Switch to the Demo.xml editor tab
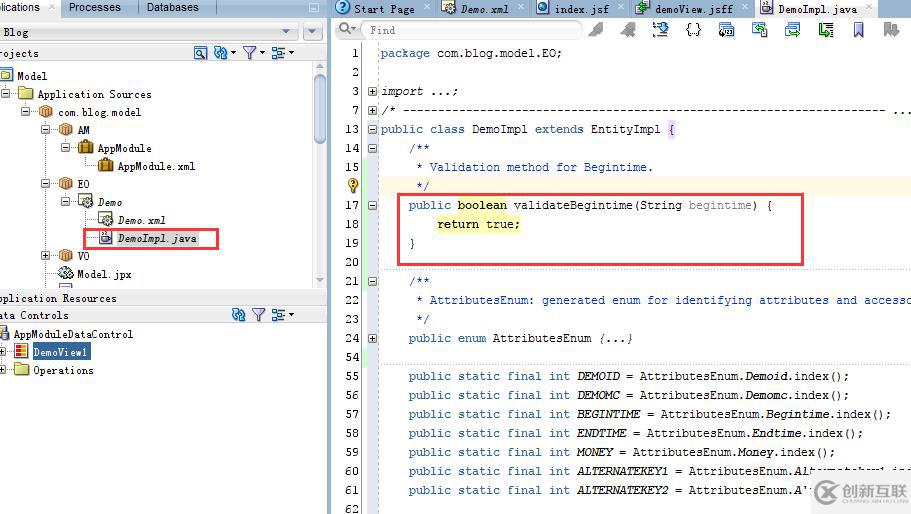 coord(485,9)
